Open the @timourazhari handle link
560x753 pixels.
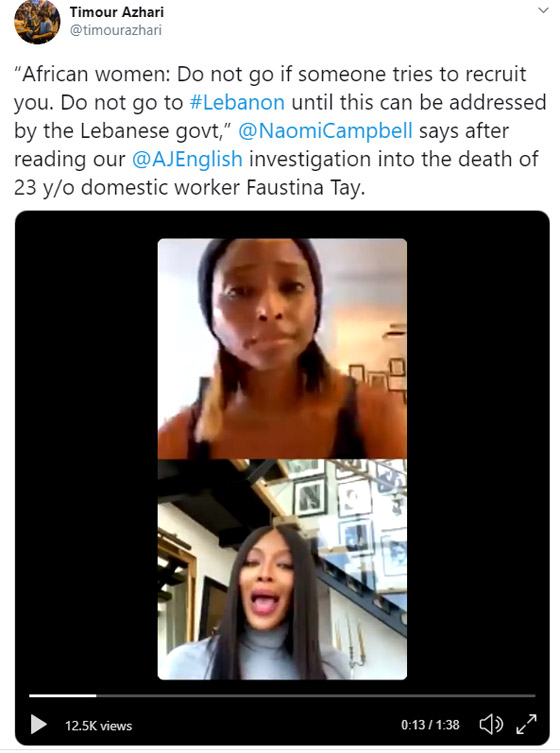[x=116, y=30]
